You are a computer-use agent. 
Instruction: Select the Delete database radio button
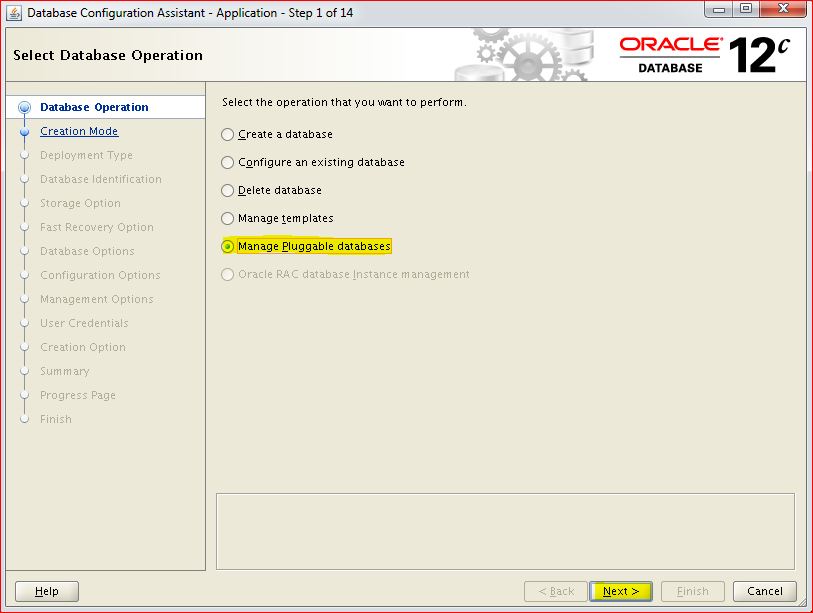pyautogui.click(x=228, y=190)
